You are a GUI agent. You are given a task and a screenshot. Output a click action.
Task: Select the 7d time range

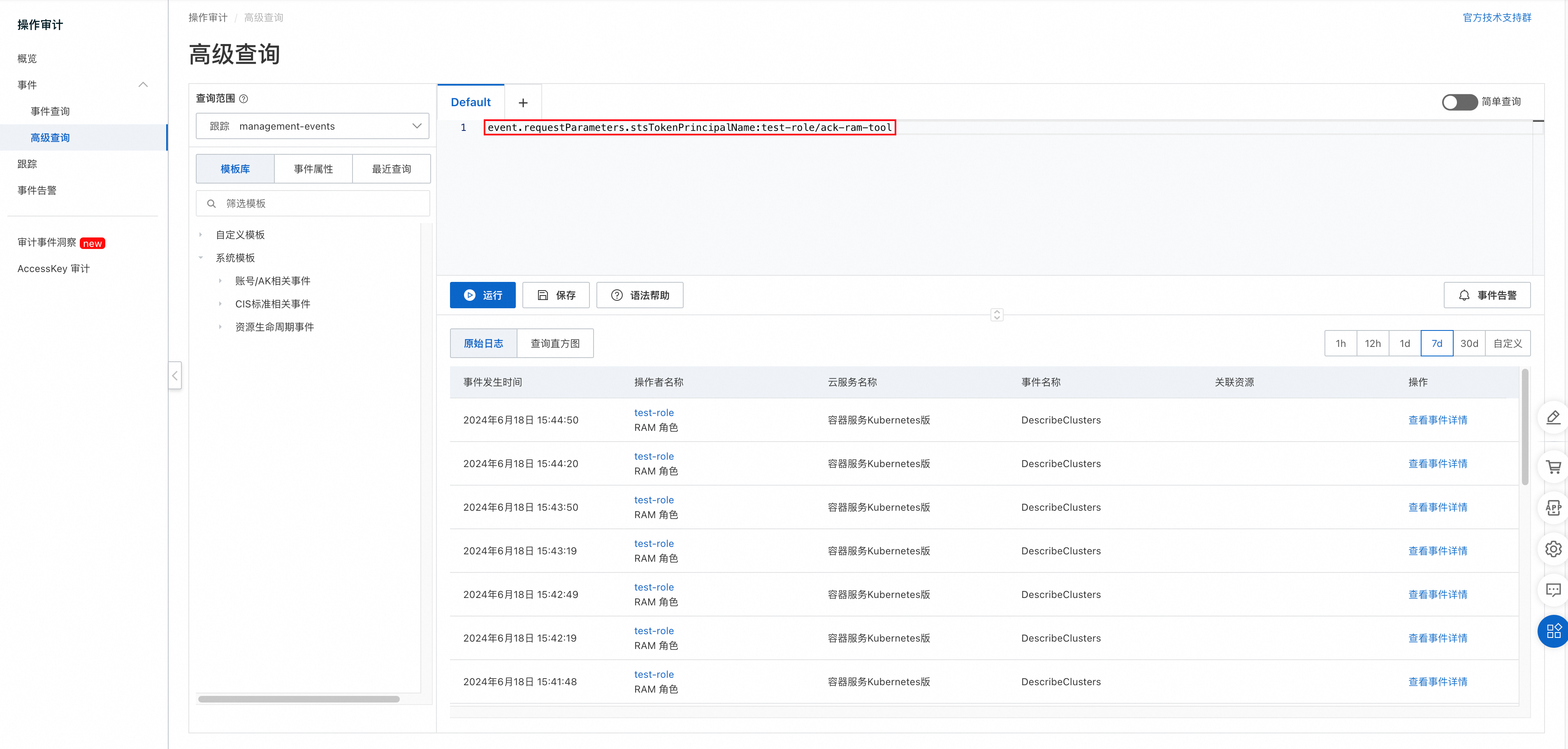tap(1437, 344)
